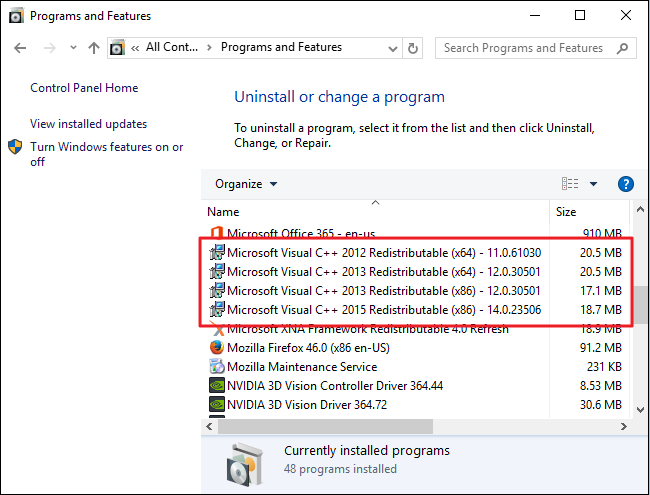Click the Mozilla Firefox 46.0 icon

coord(216,347)
